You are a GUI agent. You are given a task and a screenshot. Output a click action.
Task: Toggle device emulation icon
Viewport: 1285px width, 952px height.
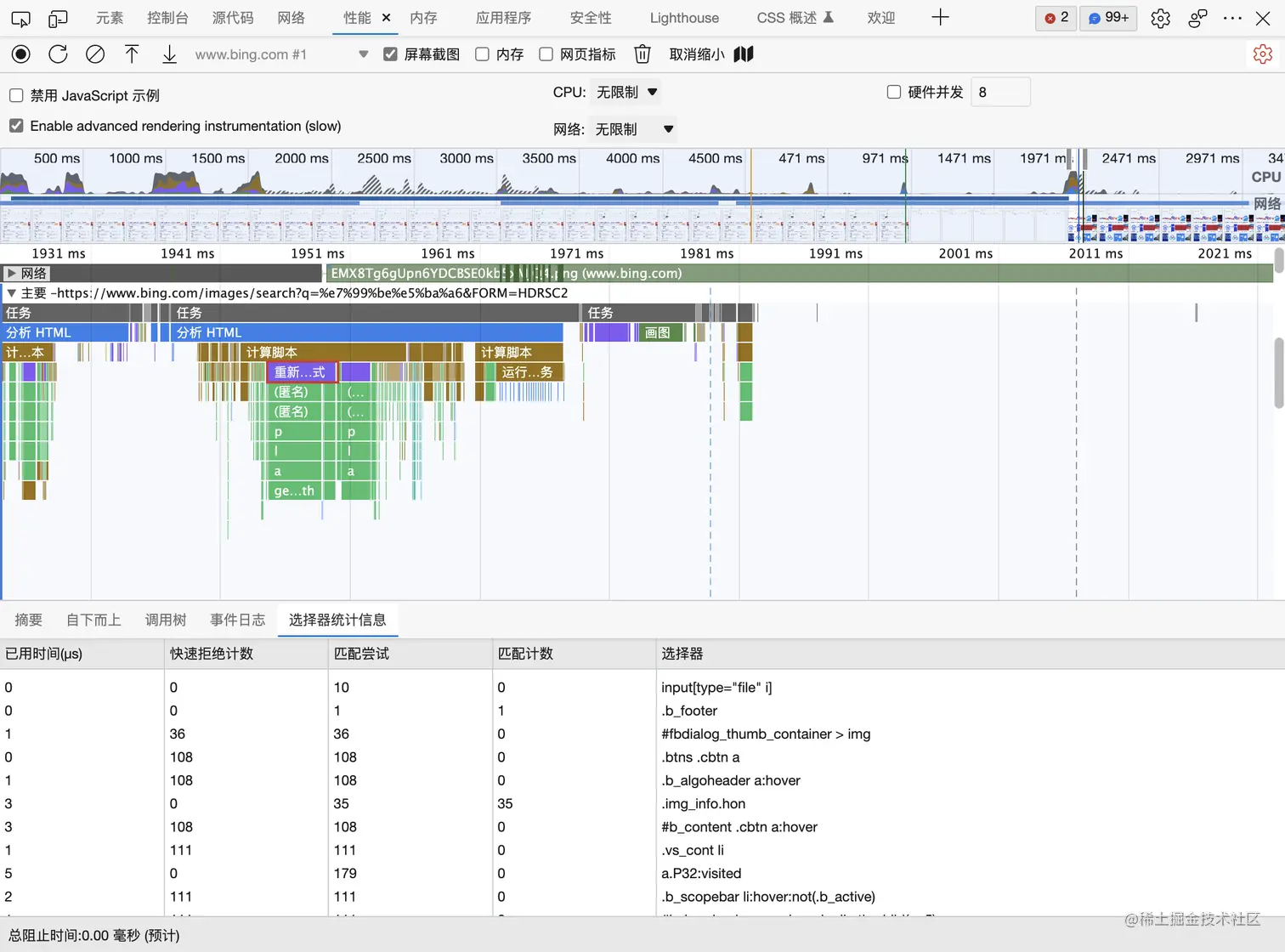(58, 18)
